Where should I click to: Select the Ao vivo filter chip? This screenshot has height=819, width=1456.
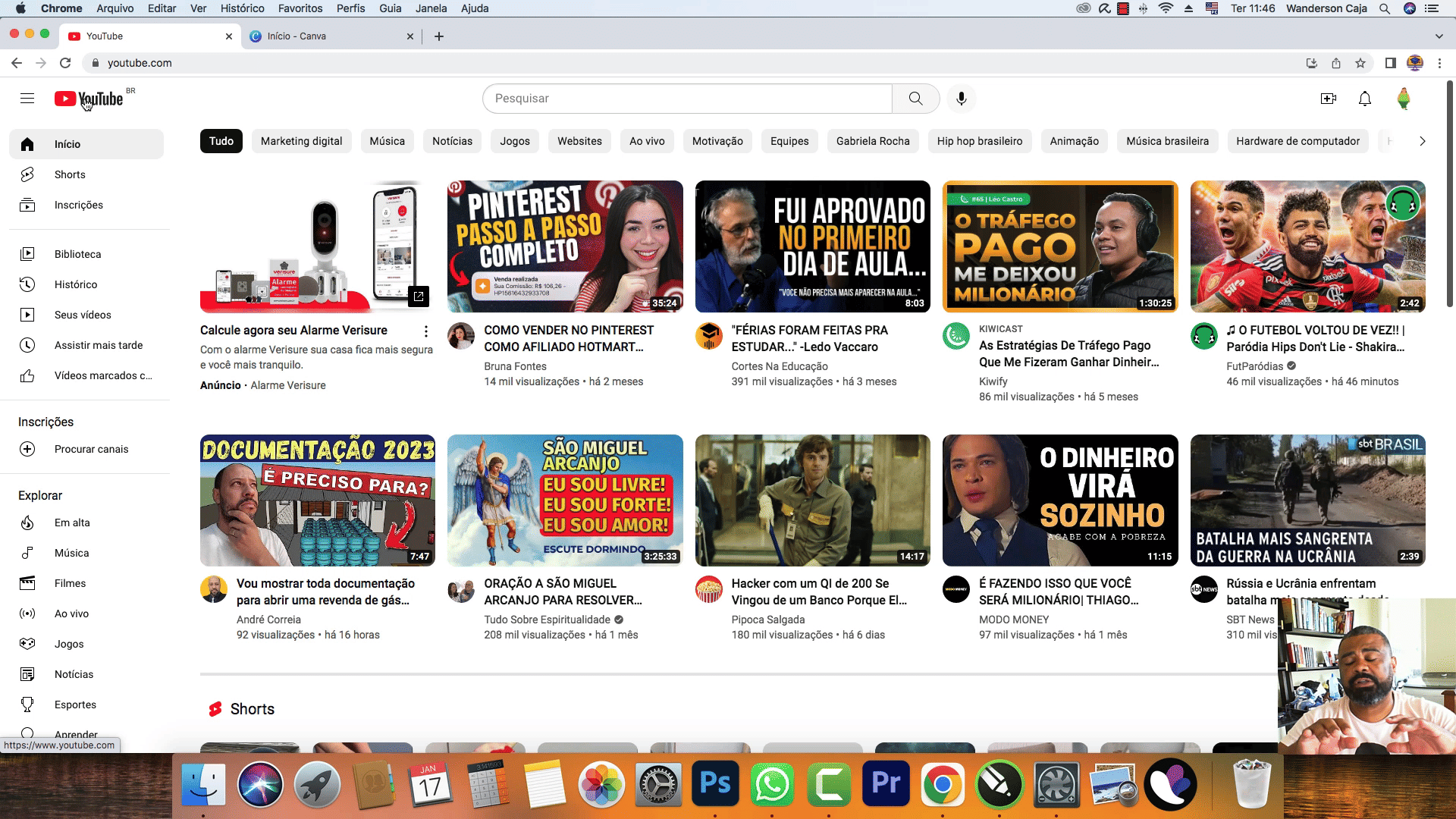647,141
